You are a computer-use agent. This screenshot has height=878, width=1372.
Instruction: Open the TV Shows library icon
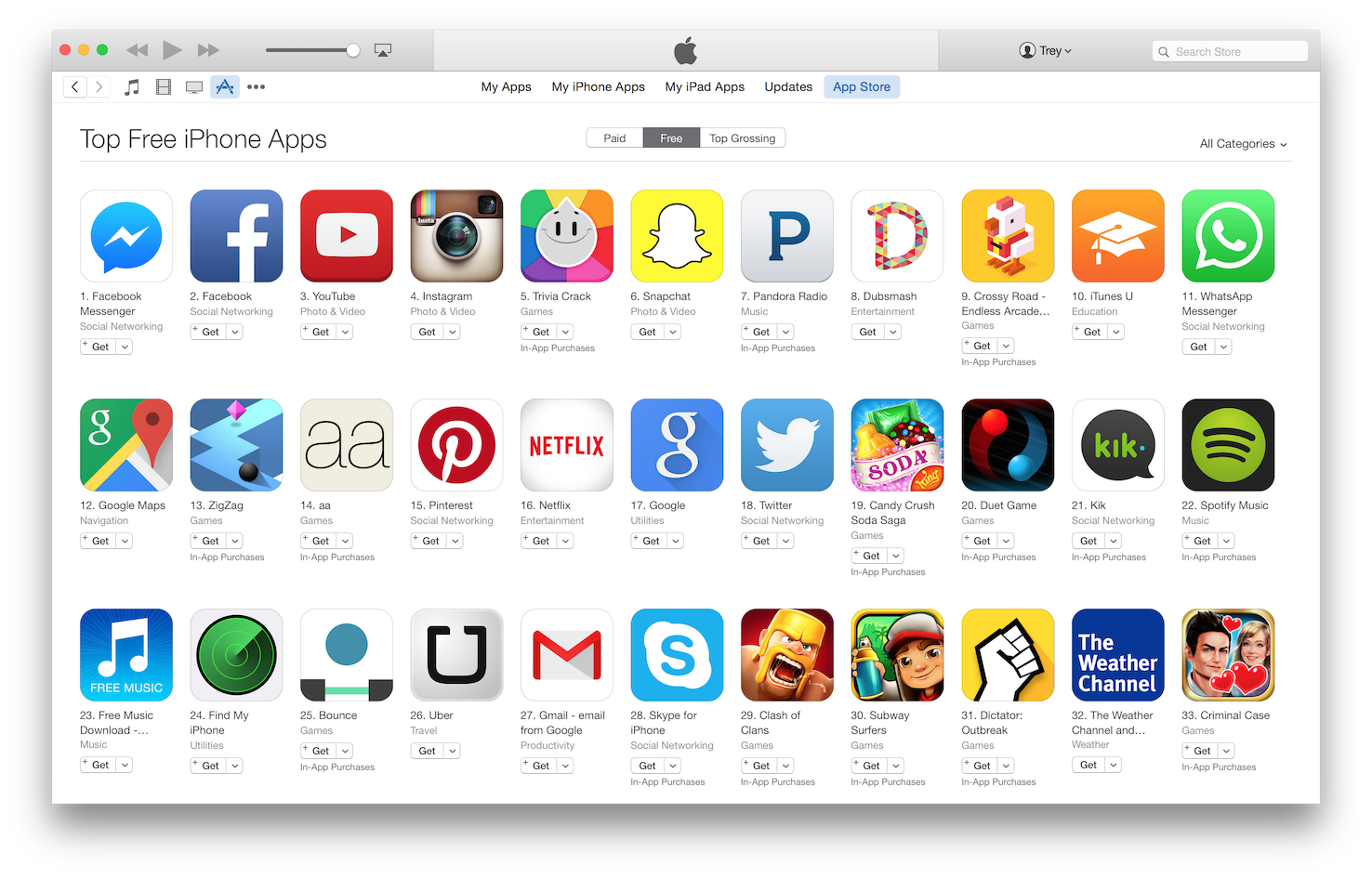pos(194,87)
